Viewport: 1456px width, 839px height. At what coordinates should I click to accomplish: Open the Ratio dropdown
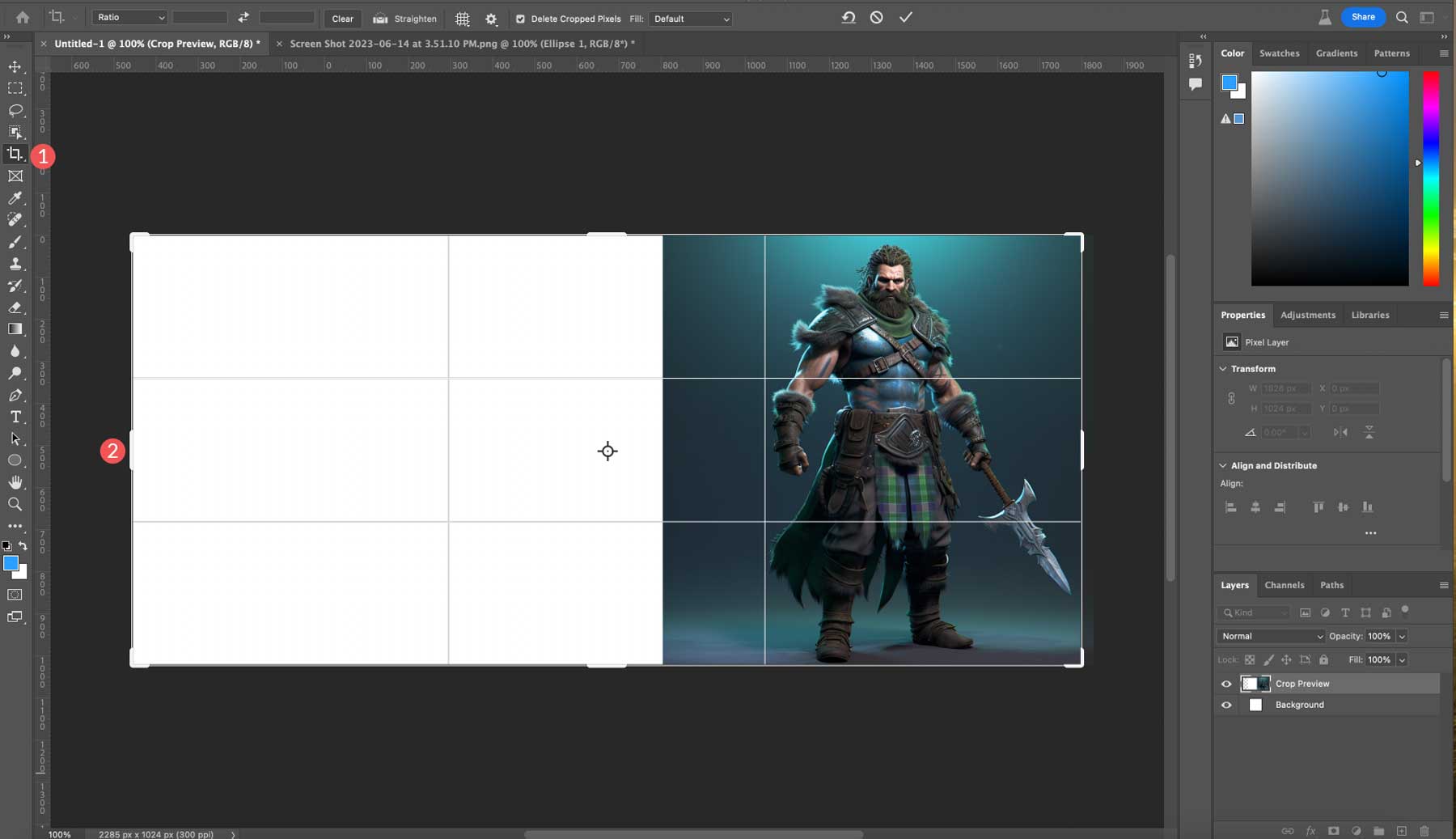pyautogui.click(x=129, y=16)
